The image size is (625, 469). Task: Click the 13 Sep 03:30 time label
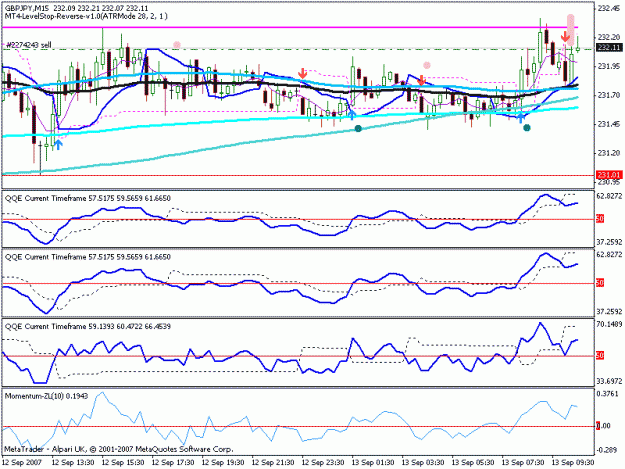pyautogui.click(x=423, y=463)
